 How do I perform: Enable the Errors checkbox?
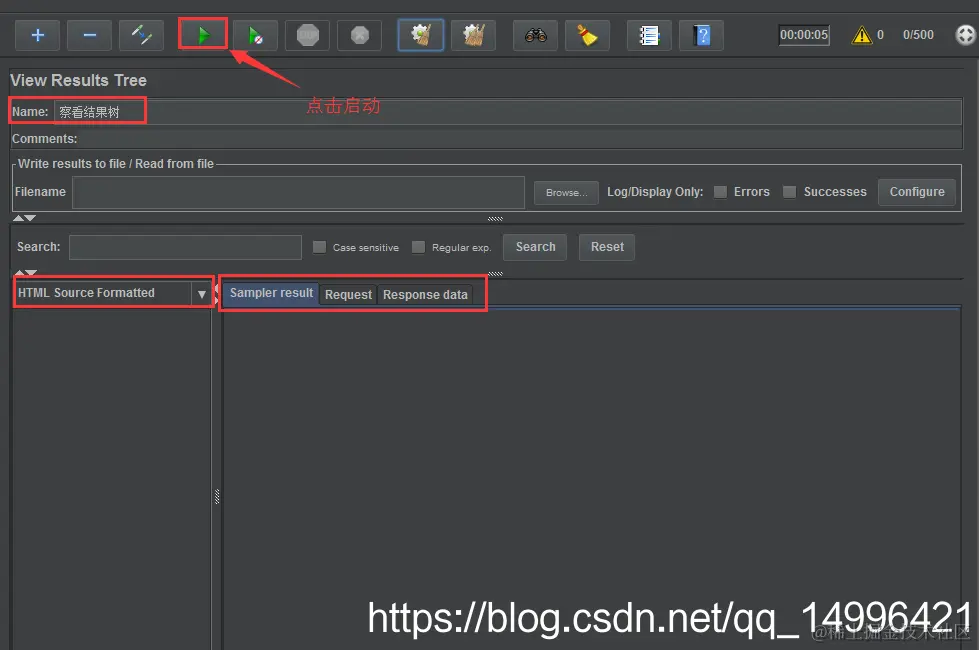tap(721, 192)
